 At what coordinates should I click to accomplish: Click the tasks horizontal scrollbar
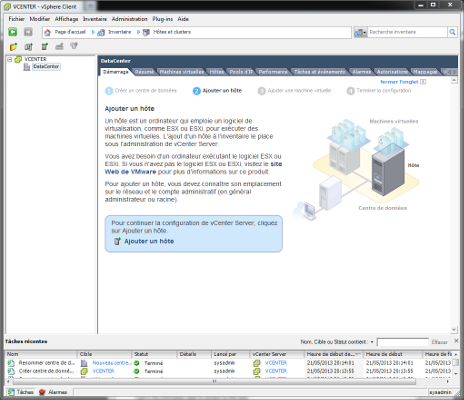tap(214, 381)
